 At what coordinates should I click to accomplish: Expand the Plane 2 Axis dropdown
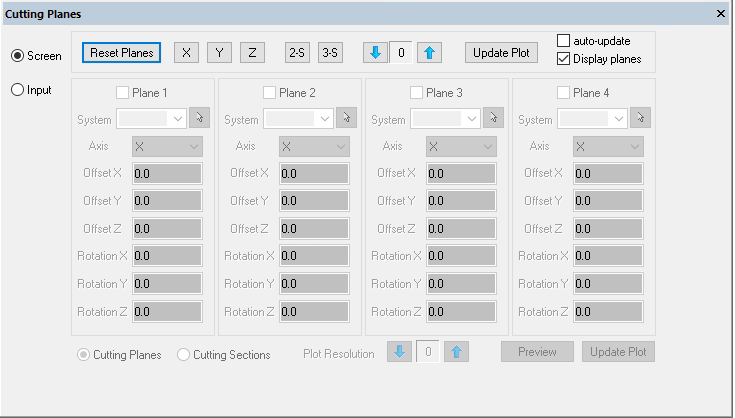click(x=313, y=146)
